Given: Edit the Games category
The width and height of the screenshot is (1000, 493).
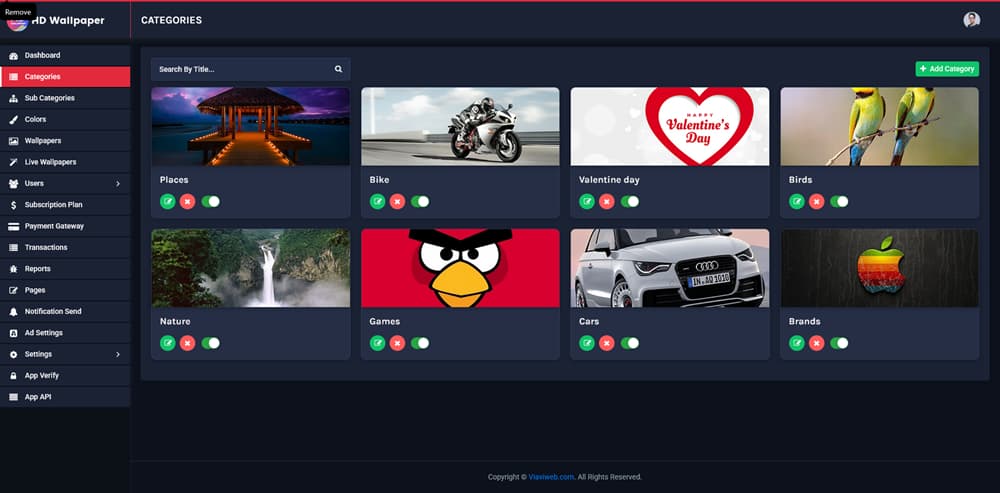Looking at the screenshot, I should 378,343.
